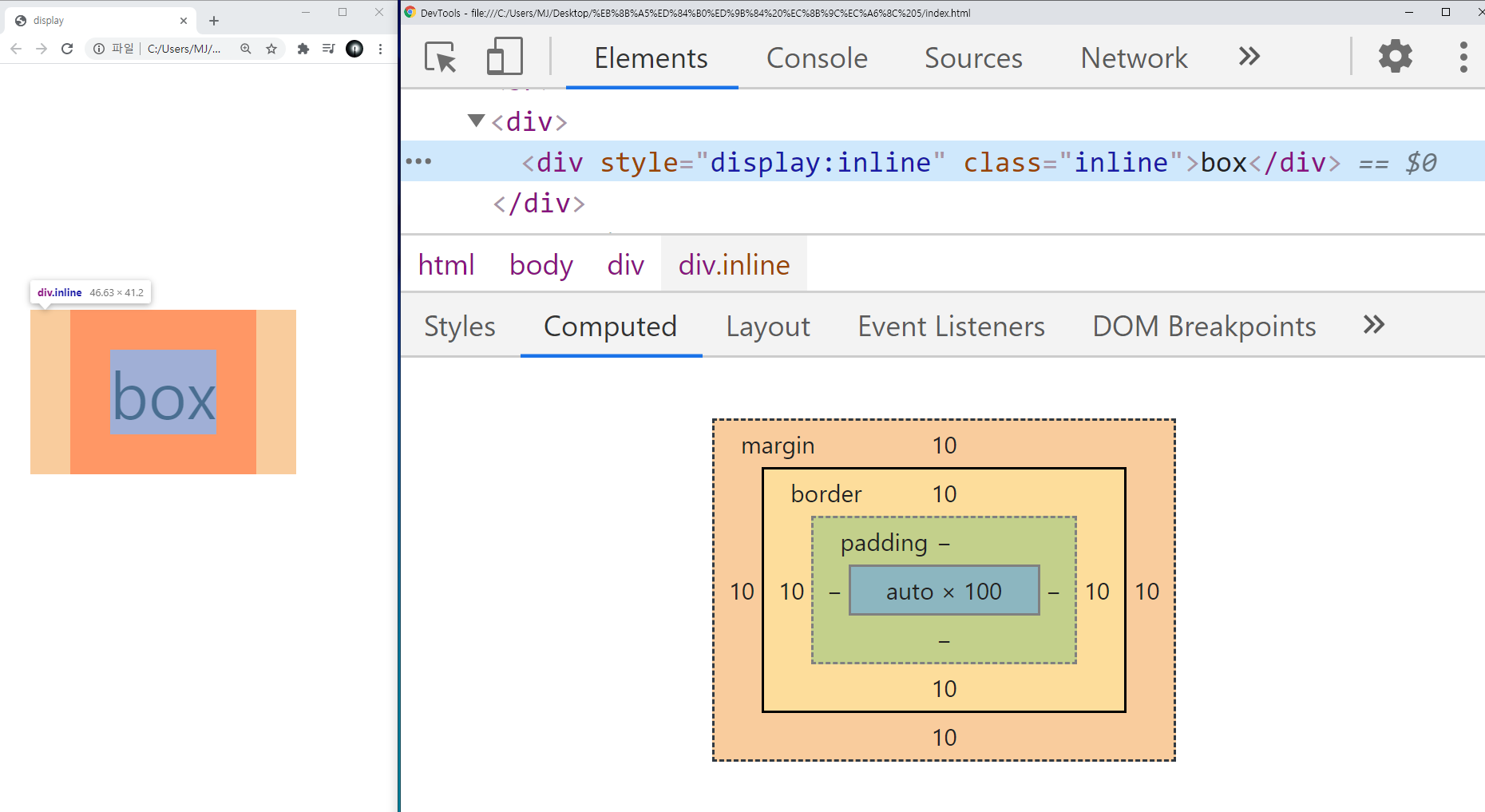This screenshot has height=812, width=1485.
Task: Switch to the Console panel
Action: point(817,58)
